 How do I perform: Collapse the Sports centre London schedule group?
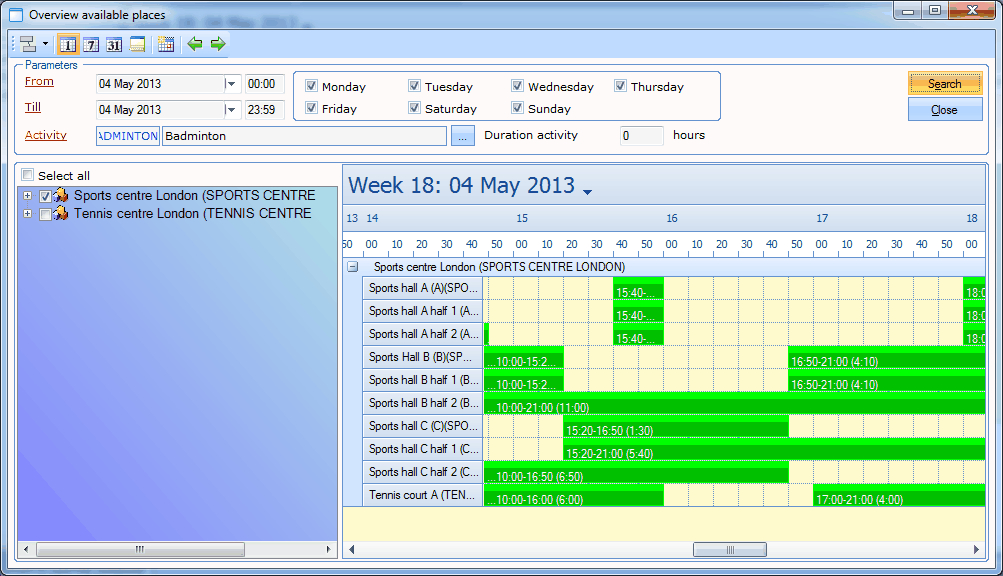tap(352, 267)
